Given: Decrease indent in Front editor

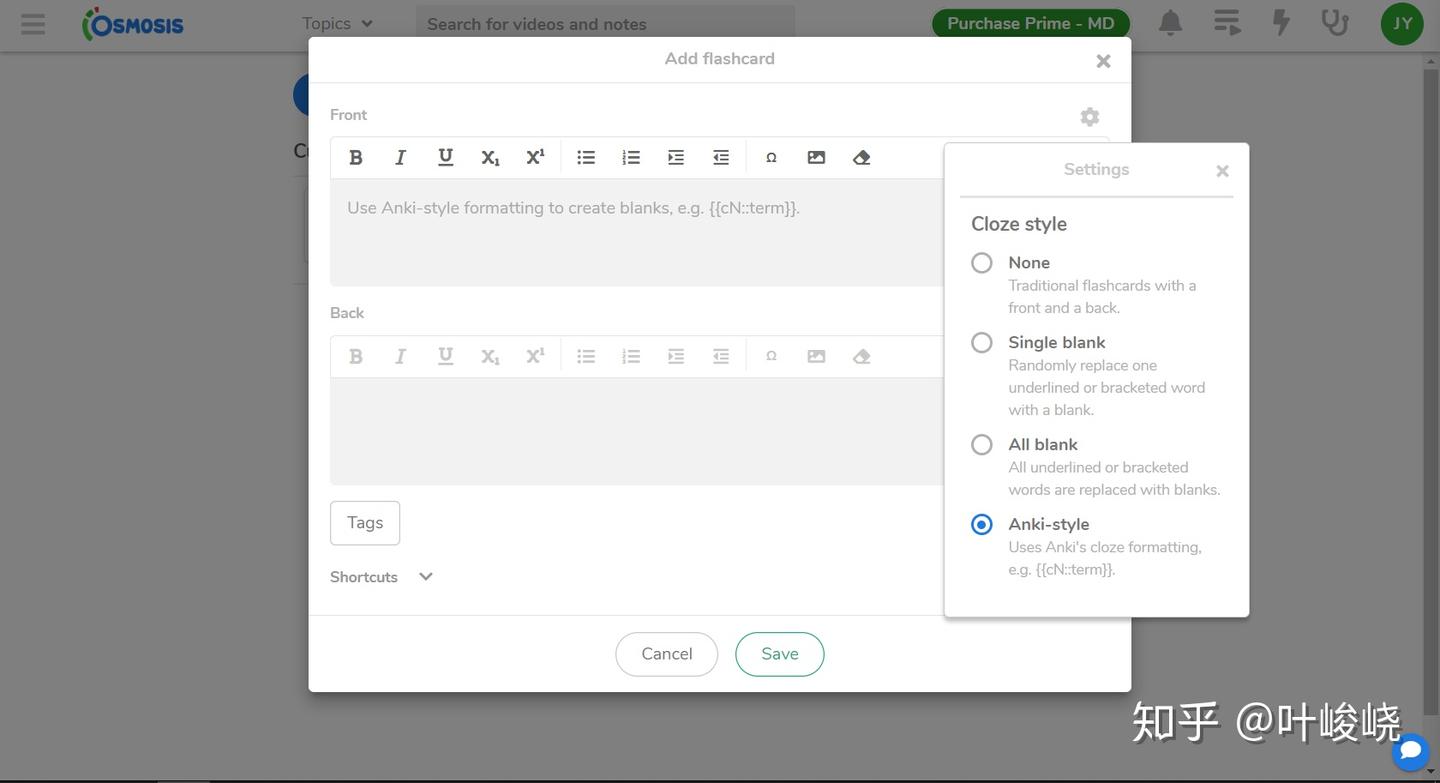Looking at the screenshot, I should 721,157.
